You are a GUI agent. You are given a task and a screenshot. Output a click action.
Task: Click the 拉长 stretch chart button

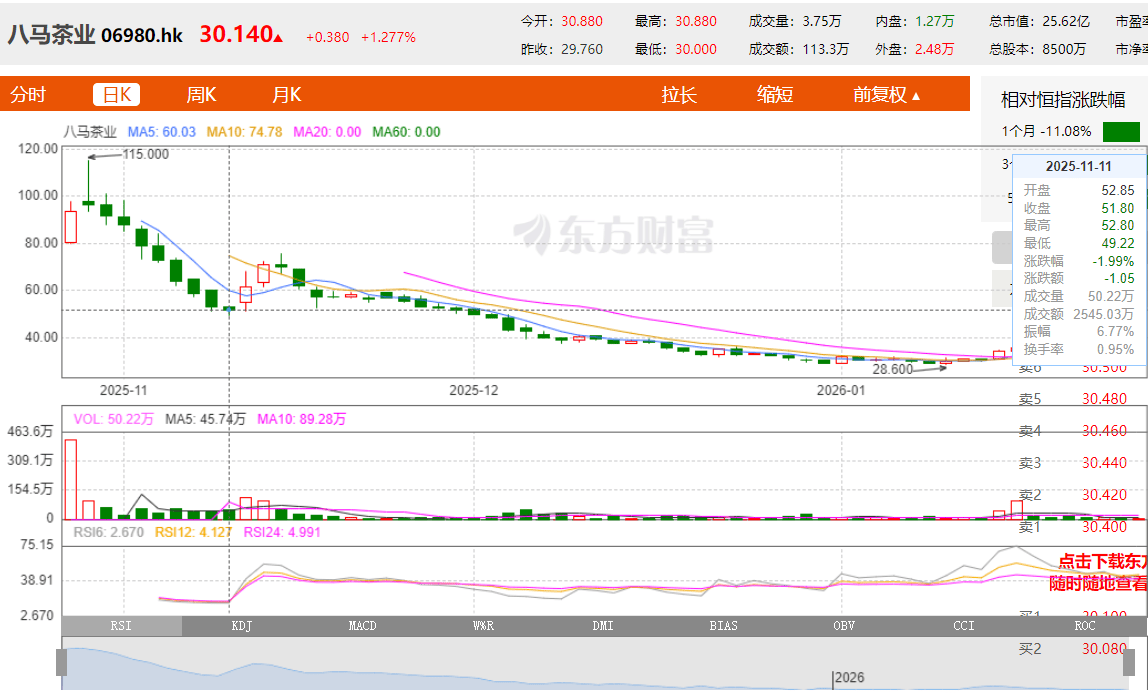point(679,94)
